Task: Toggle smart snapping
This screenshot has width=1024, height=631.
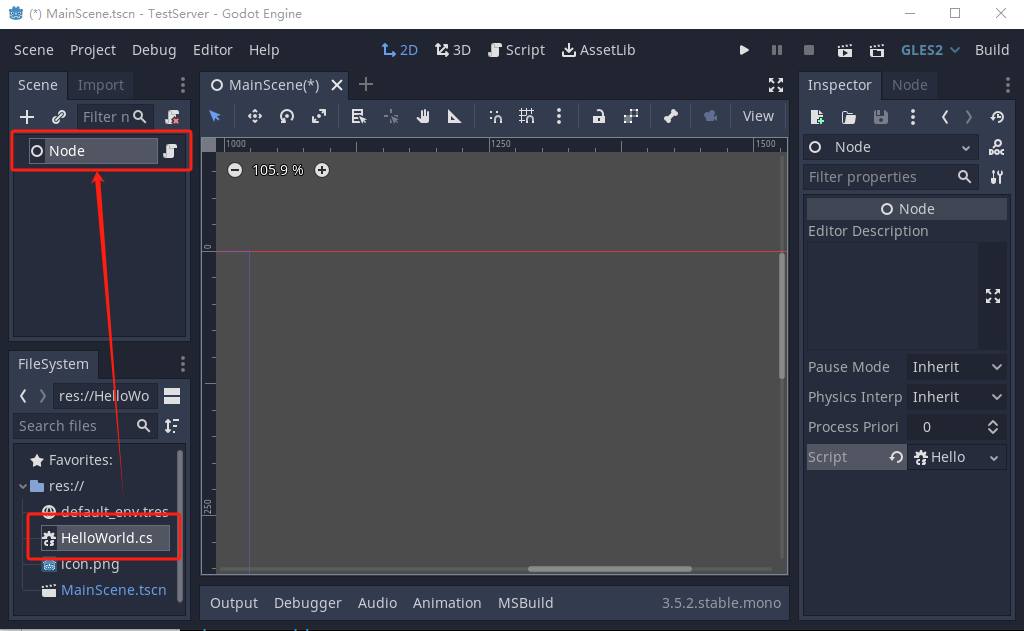Action: coord(496,116)
